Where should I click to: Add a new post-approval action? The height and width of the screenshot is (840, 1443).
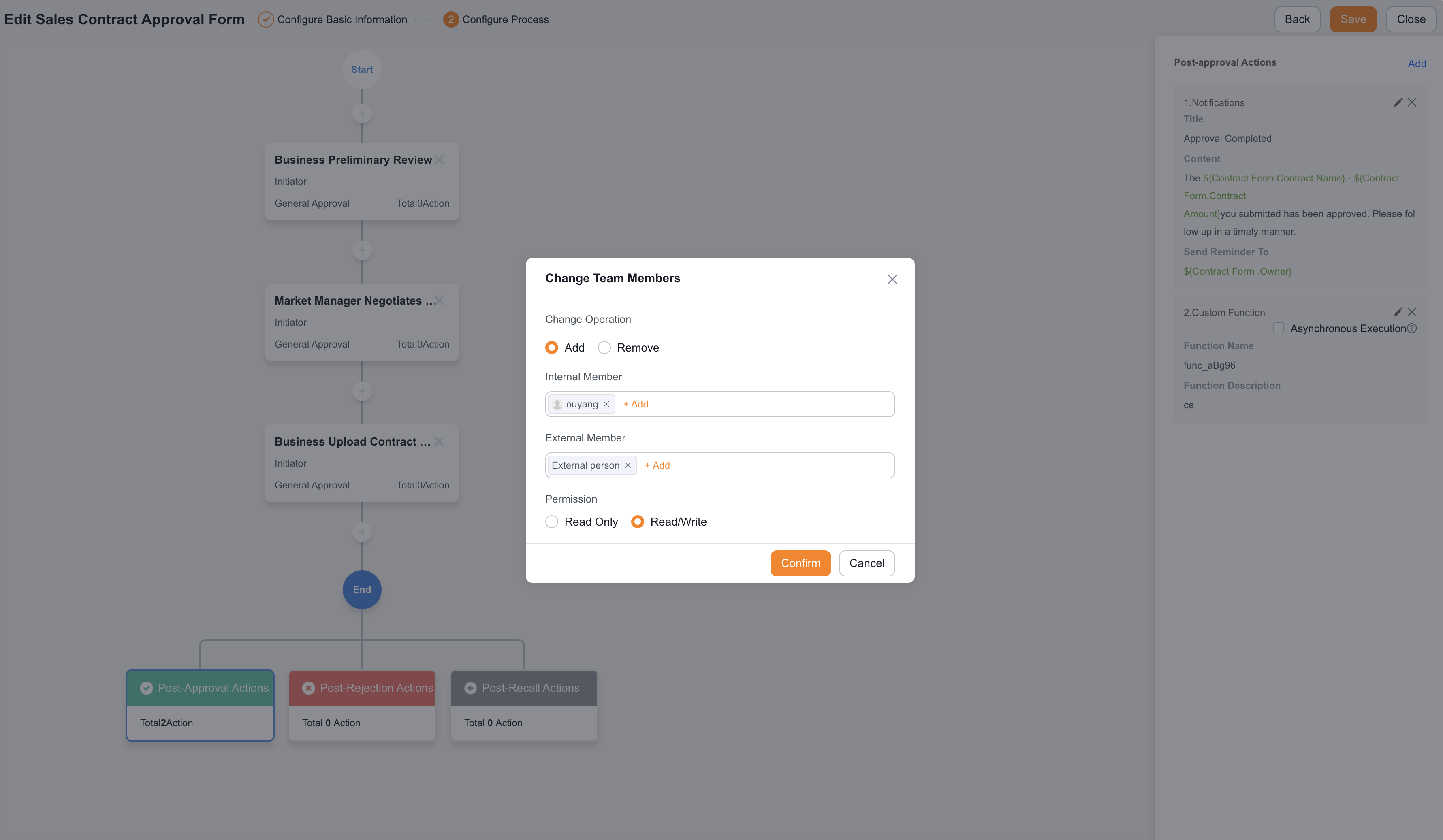point(1417,64)
